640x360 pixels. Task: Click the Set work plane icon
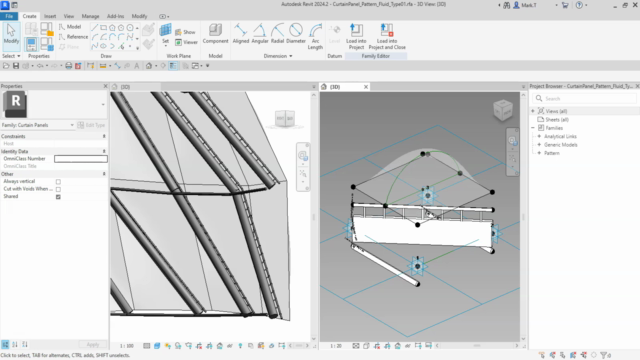pos(165,33)
